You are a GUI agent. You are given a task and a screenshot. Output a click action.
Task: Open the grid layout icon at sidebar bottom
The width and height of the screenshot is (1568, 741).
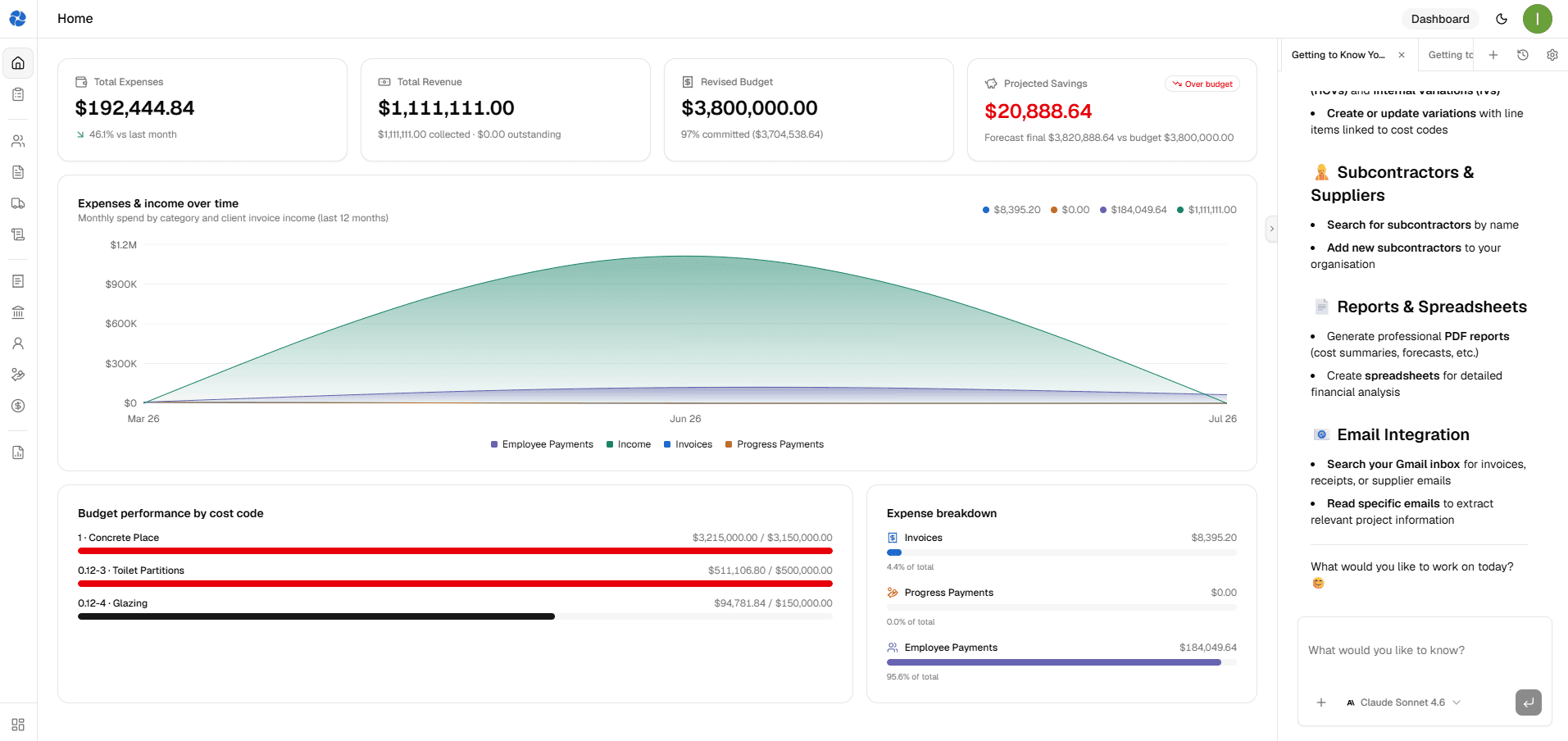(18, 725)
